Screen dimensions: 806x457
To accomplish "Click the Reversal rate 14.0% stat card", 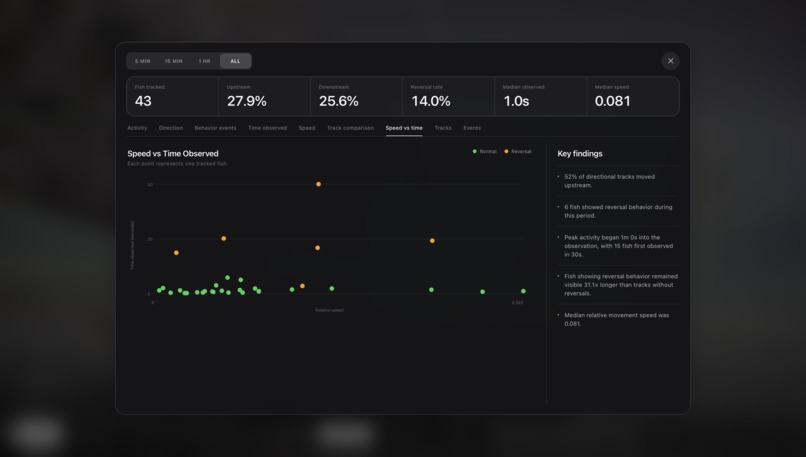I will pos(448,97).
